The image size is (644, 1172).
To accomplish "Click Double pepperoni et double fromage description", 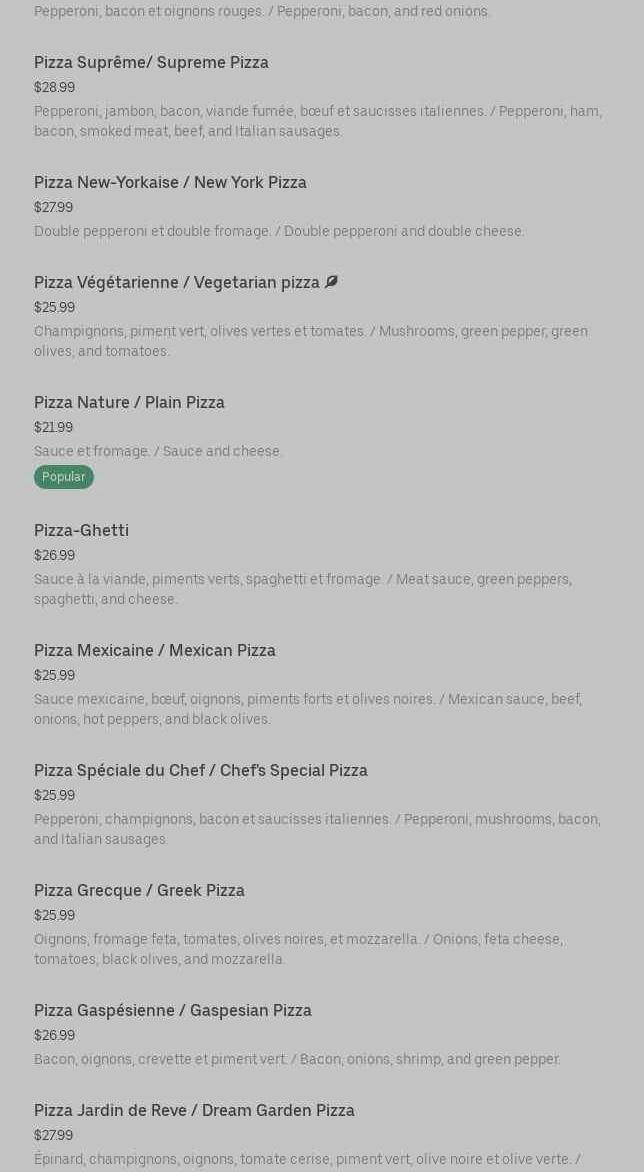I will pos(279,231).
